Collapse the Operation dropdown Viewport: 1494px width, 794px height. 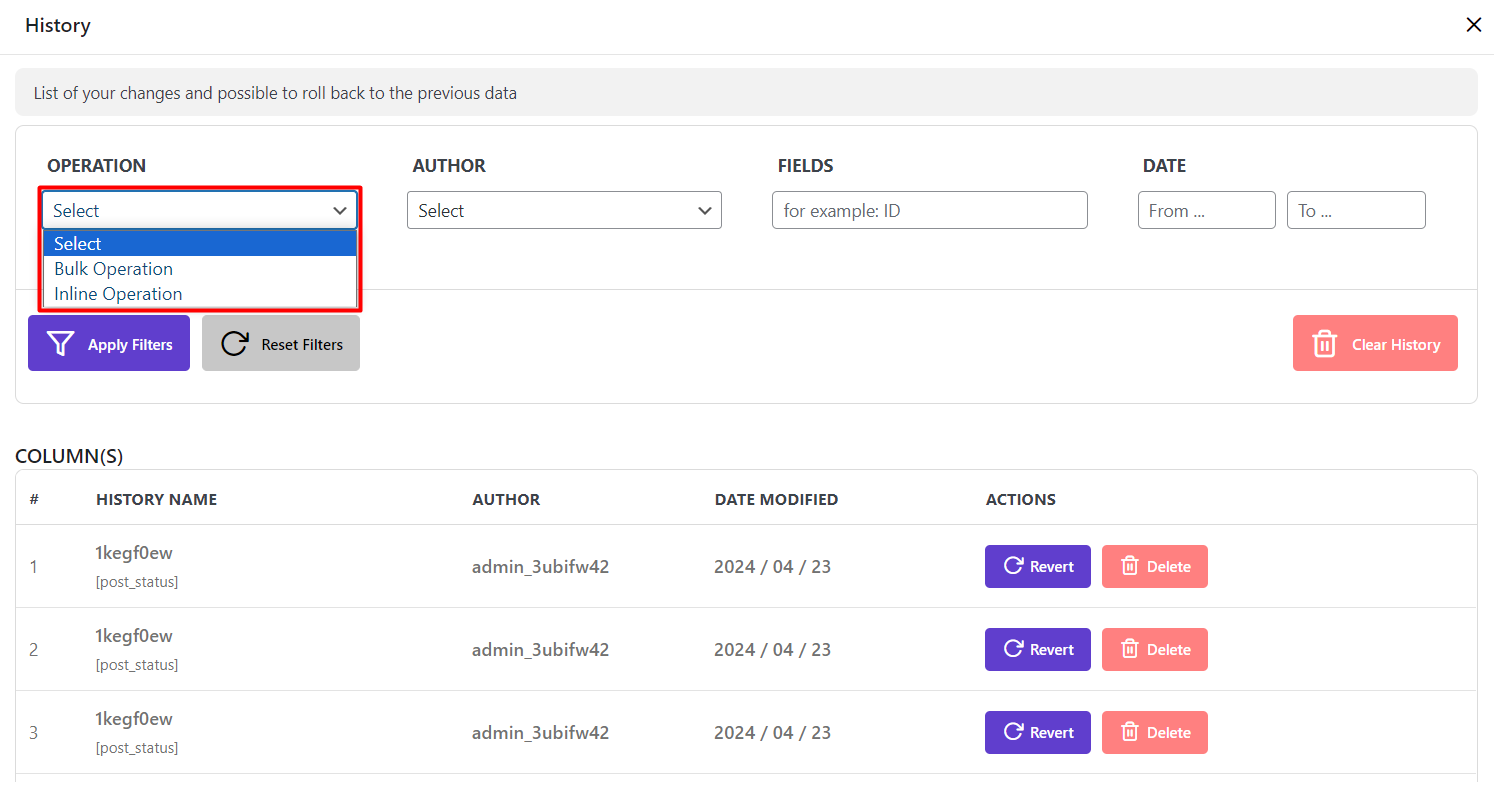pos(199,211)
